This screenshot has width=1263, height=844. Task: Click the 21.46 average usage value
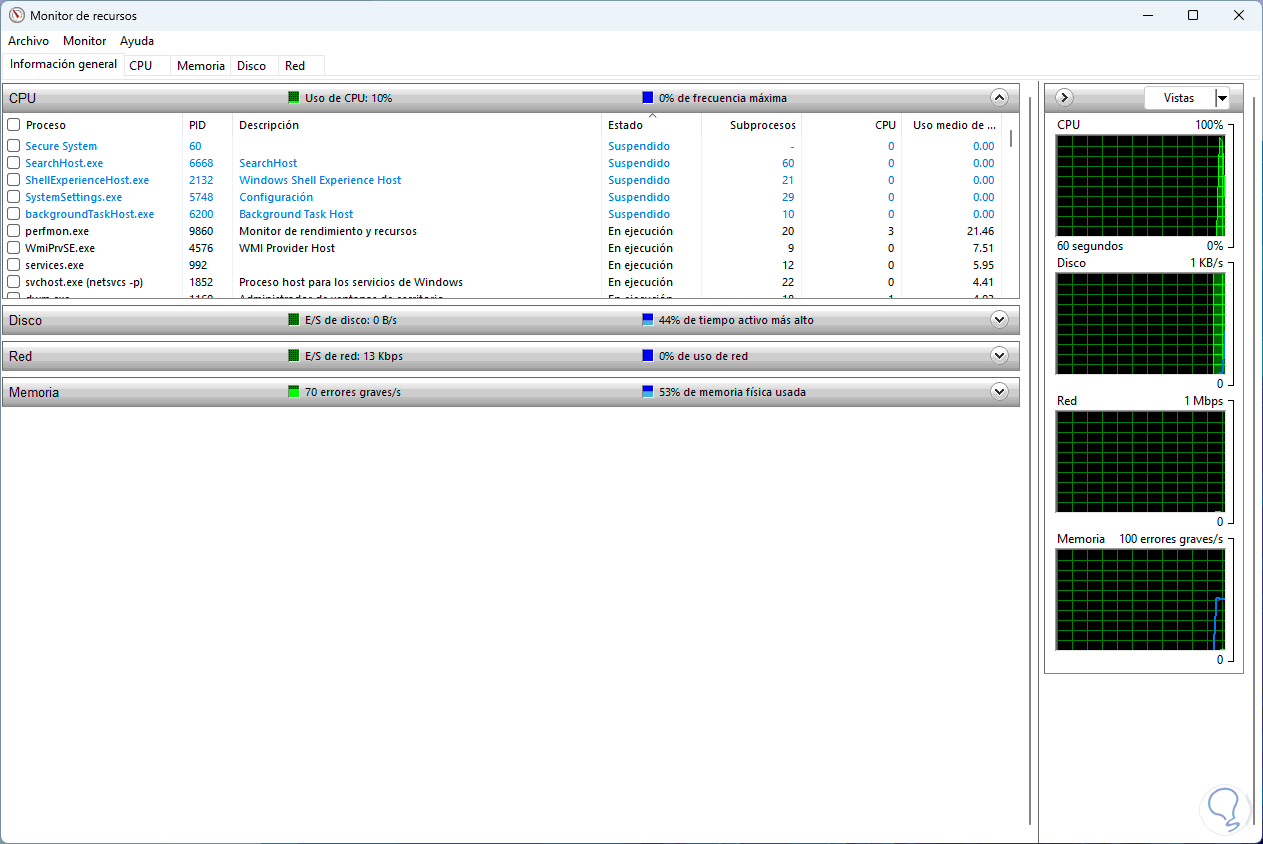point(980,231)
